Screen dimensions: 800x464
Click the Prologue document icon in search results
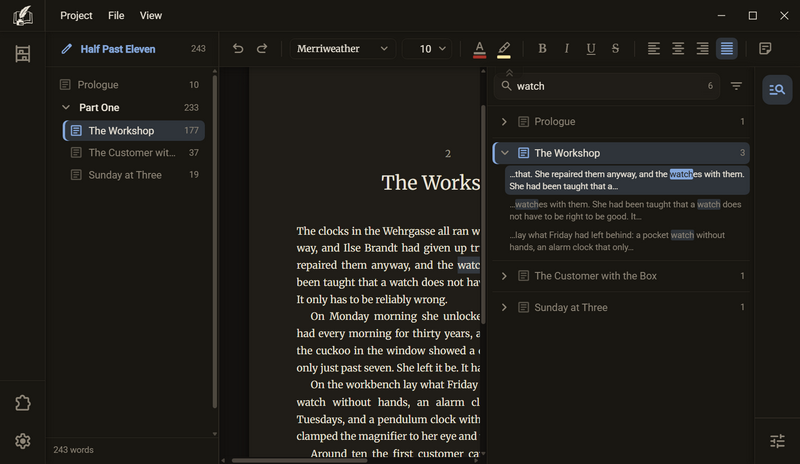523,121
